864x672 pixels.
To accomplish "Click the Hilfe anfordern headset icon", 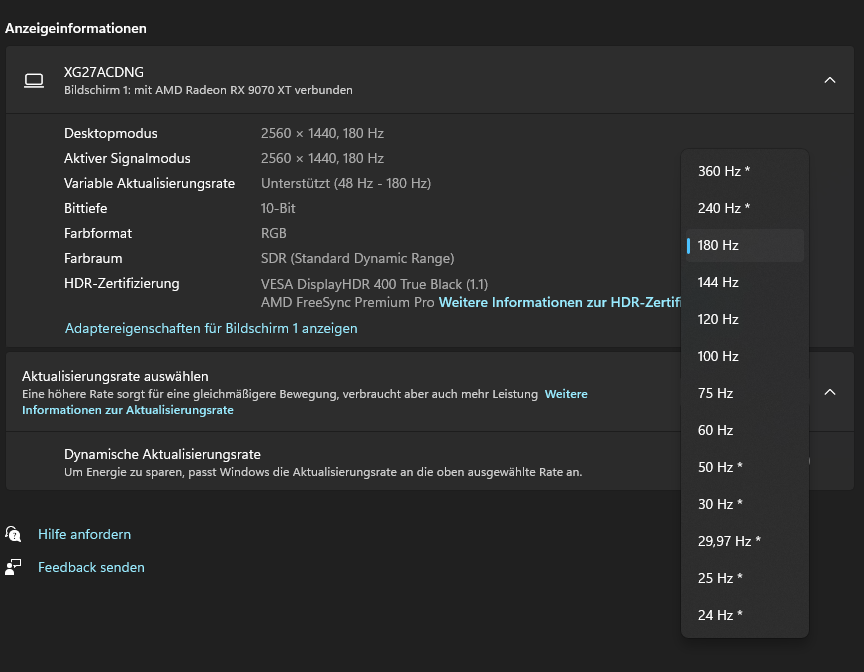I will tap(13, 534).
